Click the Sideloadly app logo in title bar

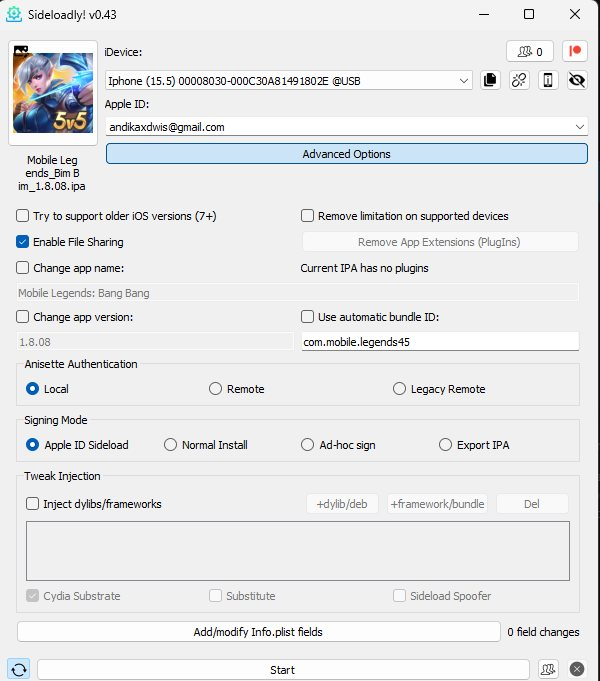pos(14,14)
